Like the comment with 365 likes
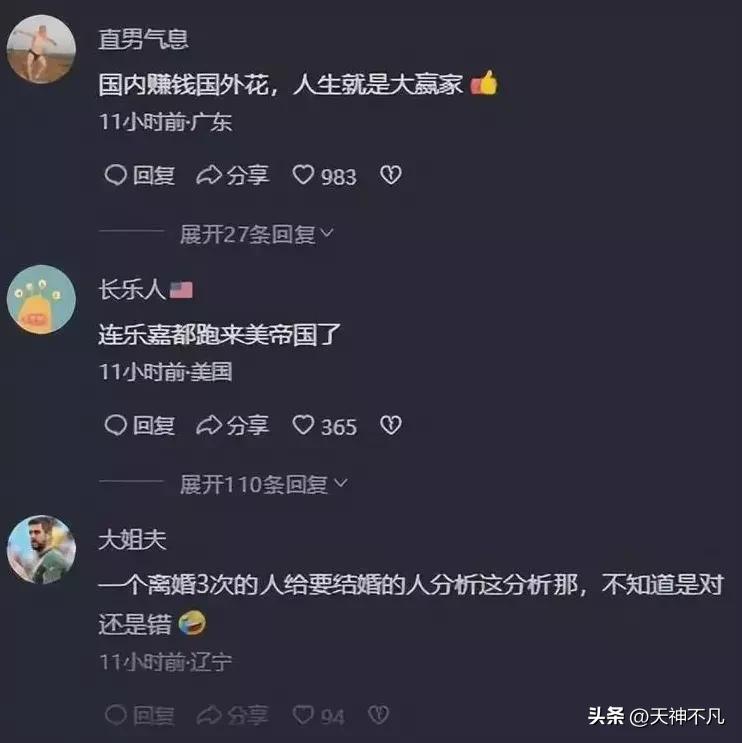 coord(324,426)
